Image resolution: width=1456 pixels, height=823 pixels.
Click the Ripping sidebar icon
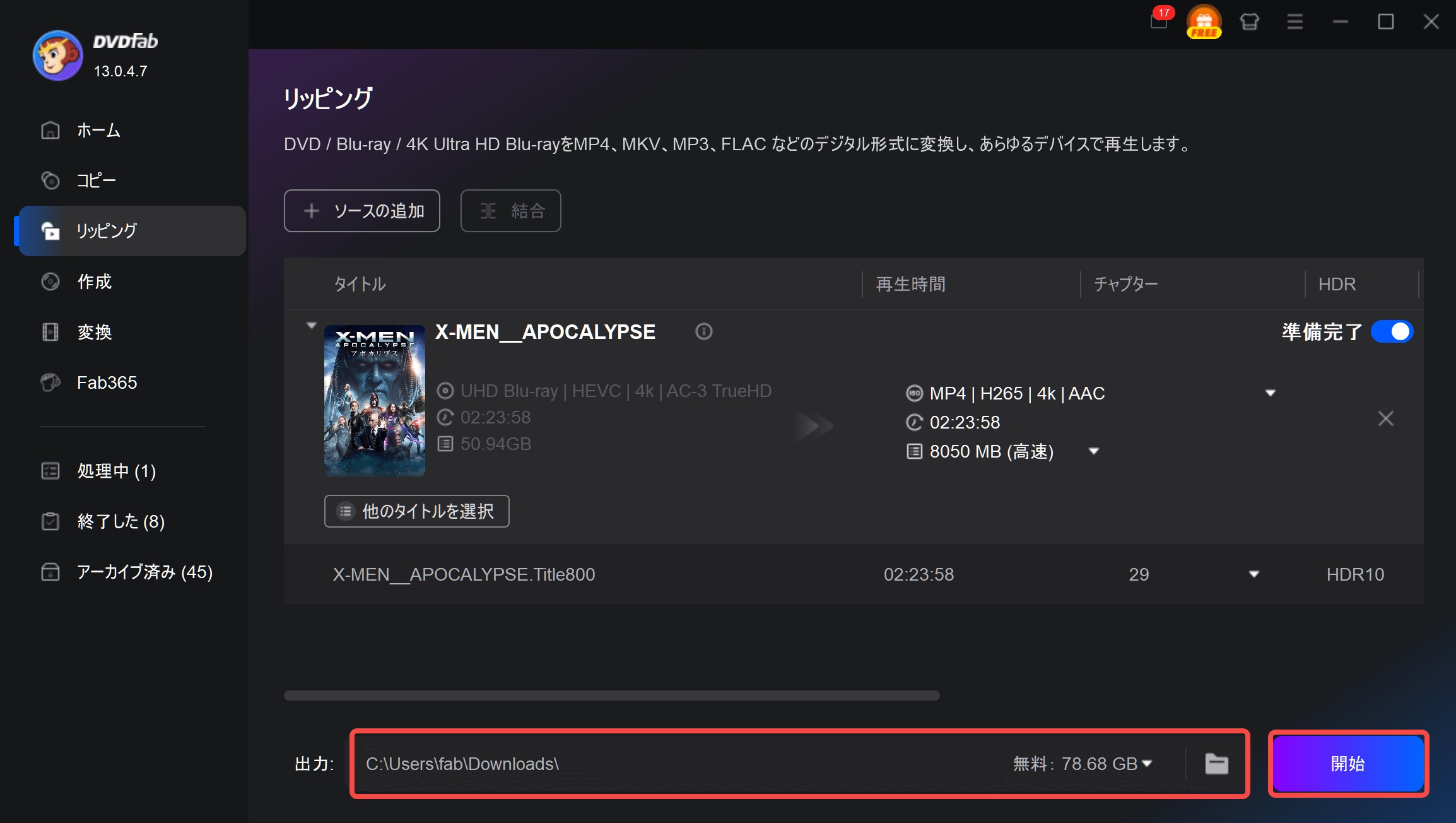coord(50,231)
